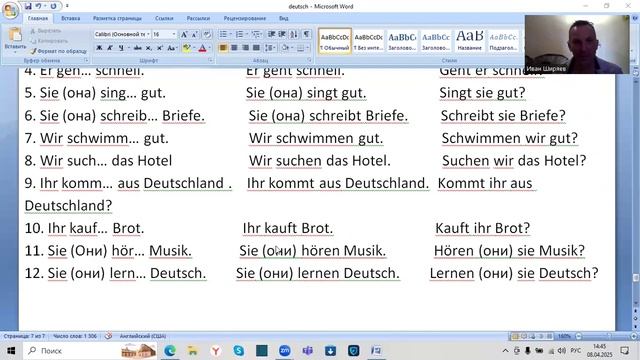Image resolution: width=640 pixels, height=360 pixels.
Task: Click the spelling check icon in status bar
Action: coord(108,336)
